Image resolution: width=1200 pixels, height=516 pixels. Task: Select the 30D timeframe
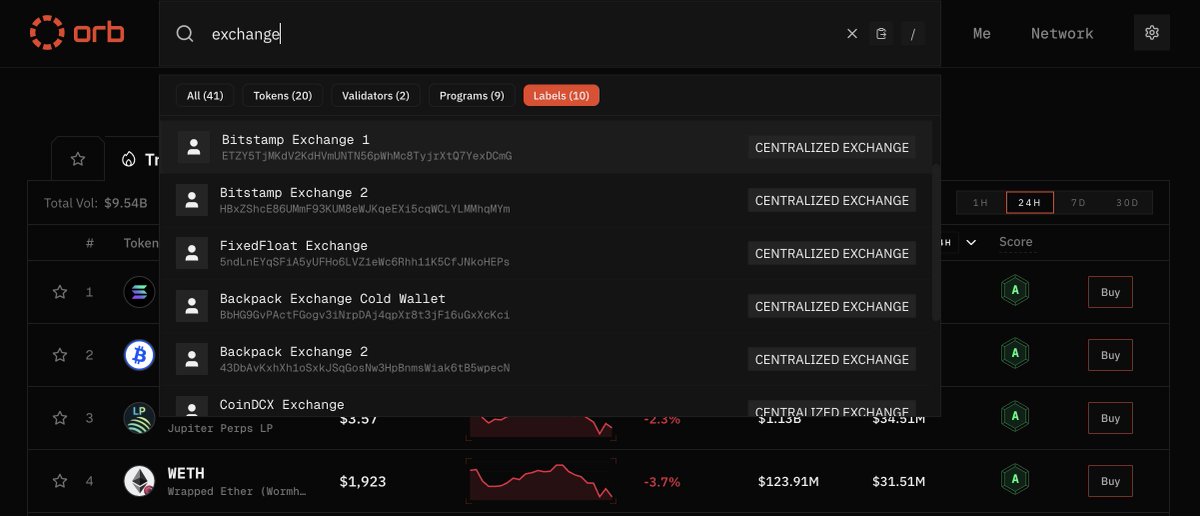coord(1127,203)
